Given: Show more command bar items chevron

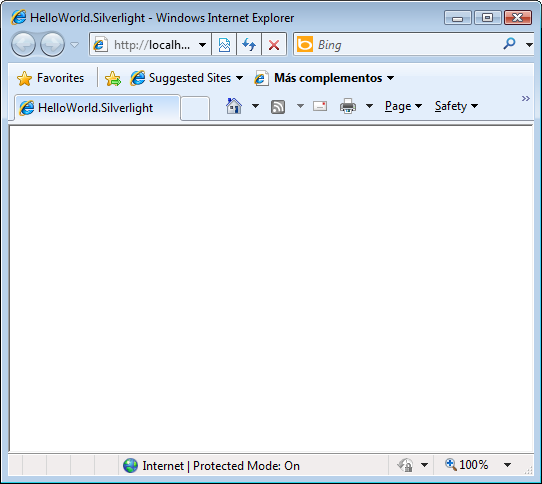Looking at the screenshot, I should tap(525, 99).
